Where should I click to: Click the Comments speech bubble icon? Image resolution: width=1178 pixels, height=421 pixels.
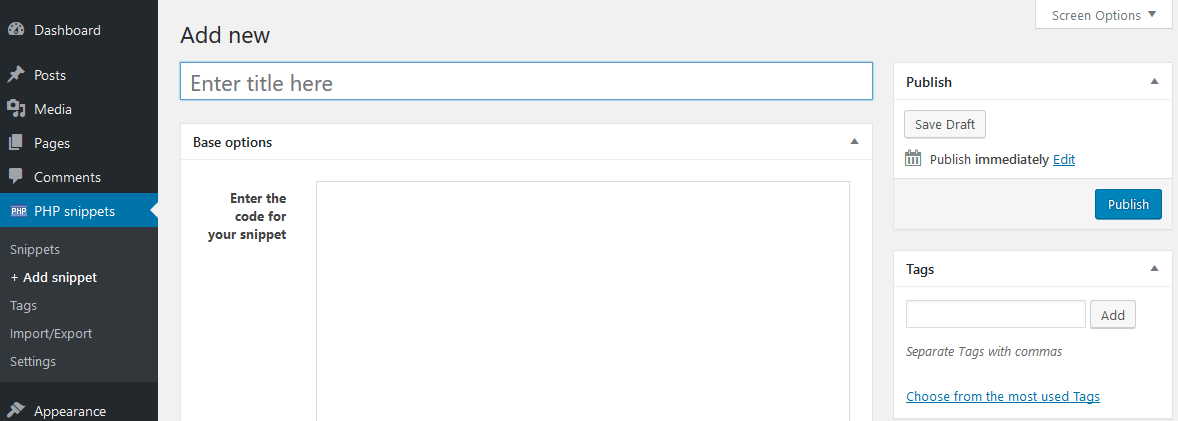tap(16, 177)
